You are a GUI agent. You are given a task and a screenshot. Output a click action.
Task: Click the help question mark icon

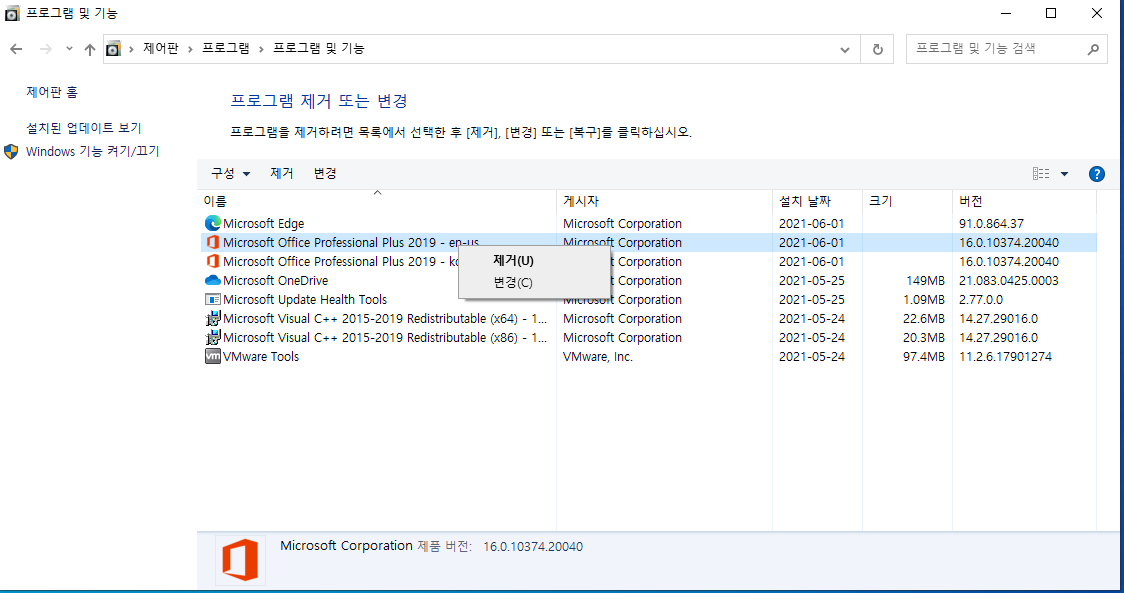1096,174
